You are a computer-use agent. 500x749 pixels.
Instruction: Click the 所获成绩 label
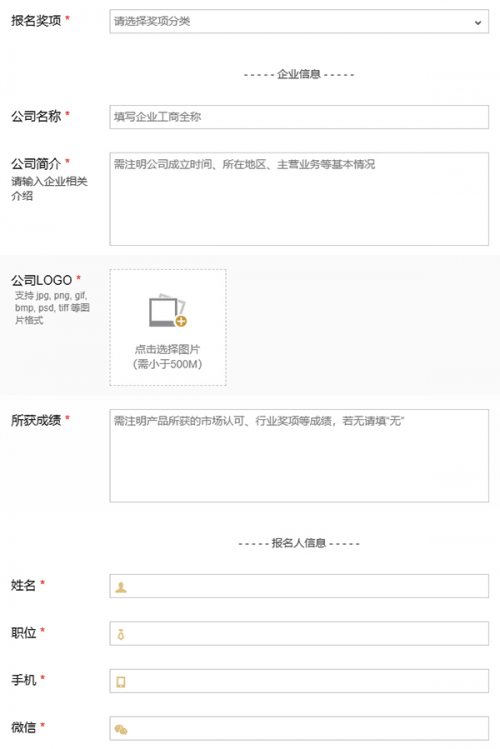(x=36, y=420)
